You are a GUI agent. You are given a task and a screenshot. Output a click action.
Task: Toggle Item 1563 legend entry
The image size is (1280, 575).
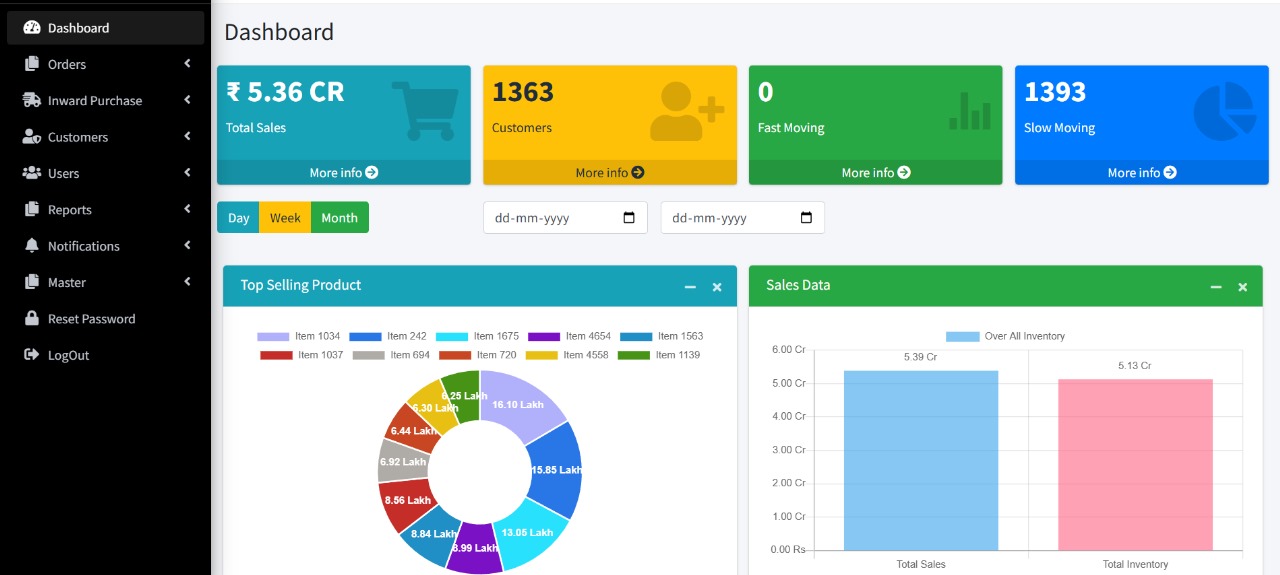point(662,337)
